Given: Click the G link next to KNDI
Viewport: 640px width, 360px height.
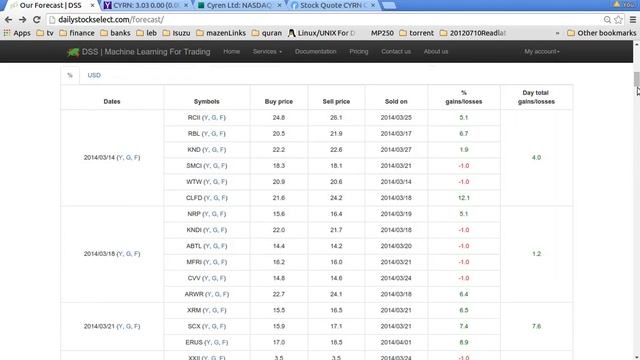Looking at the screenshot, I should click(x=215, y=230).
